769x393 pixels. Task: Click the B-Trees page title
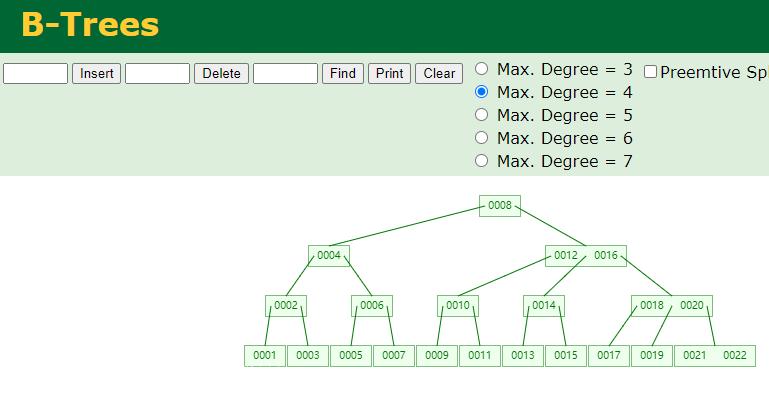pos(90,24)
